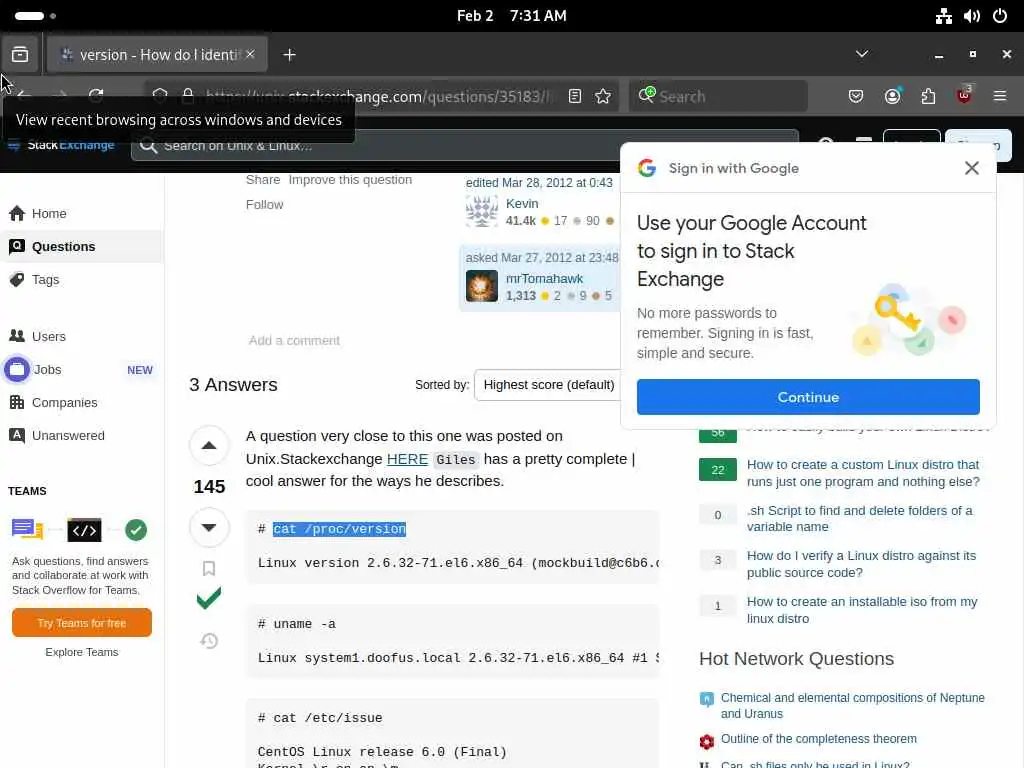Image resolution: width=1024 pixels, height=768 pixels.
Task: Open the Firefox hamburger menu
Action: point(1000,97)
